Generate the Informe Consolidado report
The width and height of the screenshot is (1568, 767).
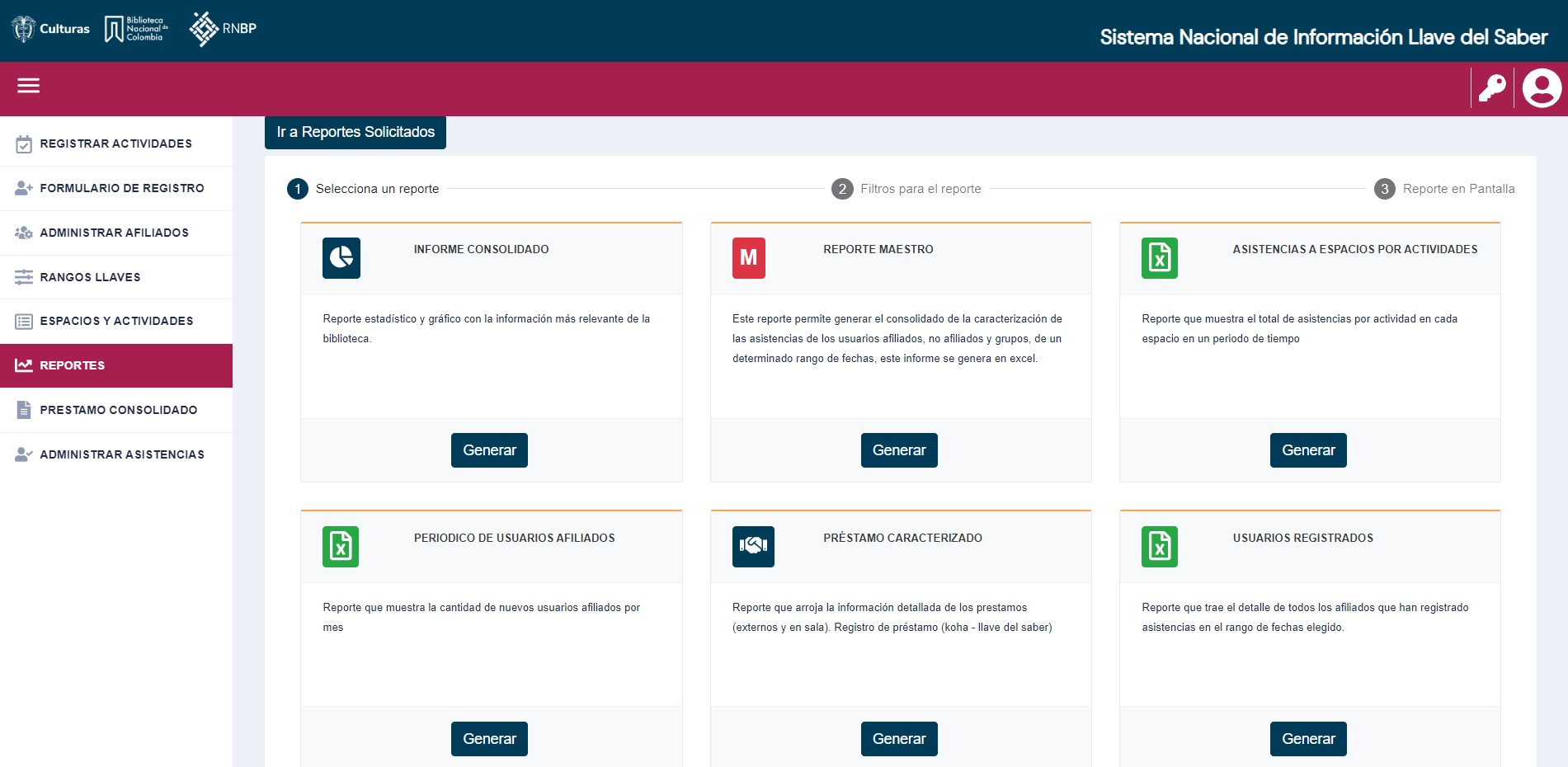click(x=489, y=450)
